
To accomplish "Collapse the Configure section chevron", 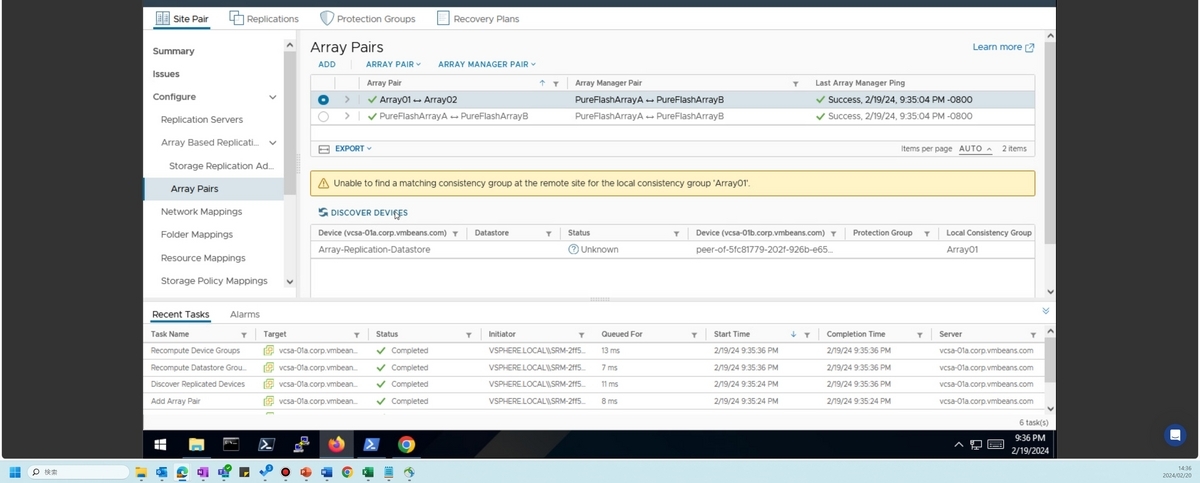I will 273,97.
